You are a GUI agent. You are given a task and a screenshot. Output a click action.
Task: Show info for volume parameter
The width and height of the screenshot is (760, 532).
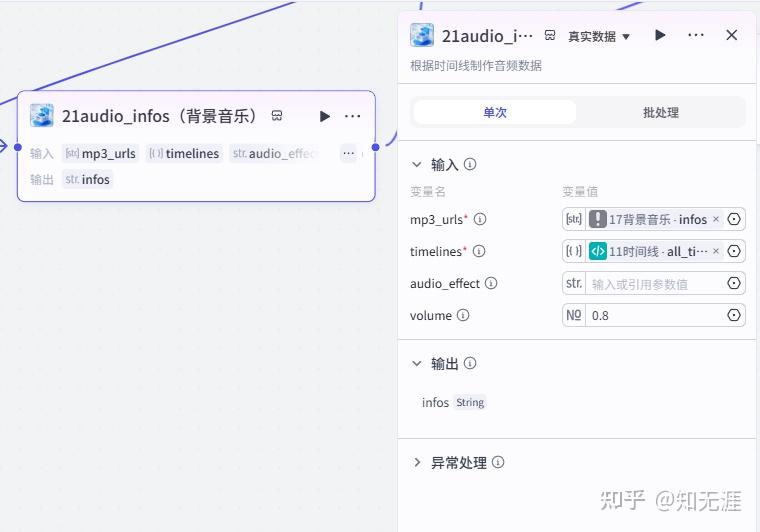click(463, 315)
